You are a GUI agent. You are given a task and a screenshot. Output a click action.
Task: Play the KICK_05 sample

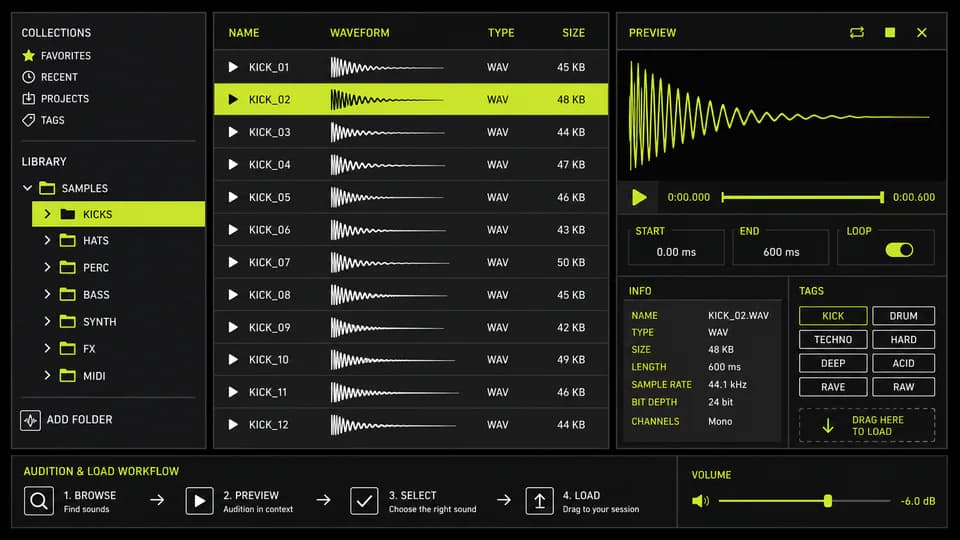(x=233, y=197)
